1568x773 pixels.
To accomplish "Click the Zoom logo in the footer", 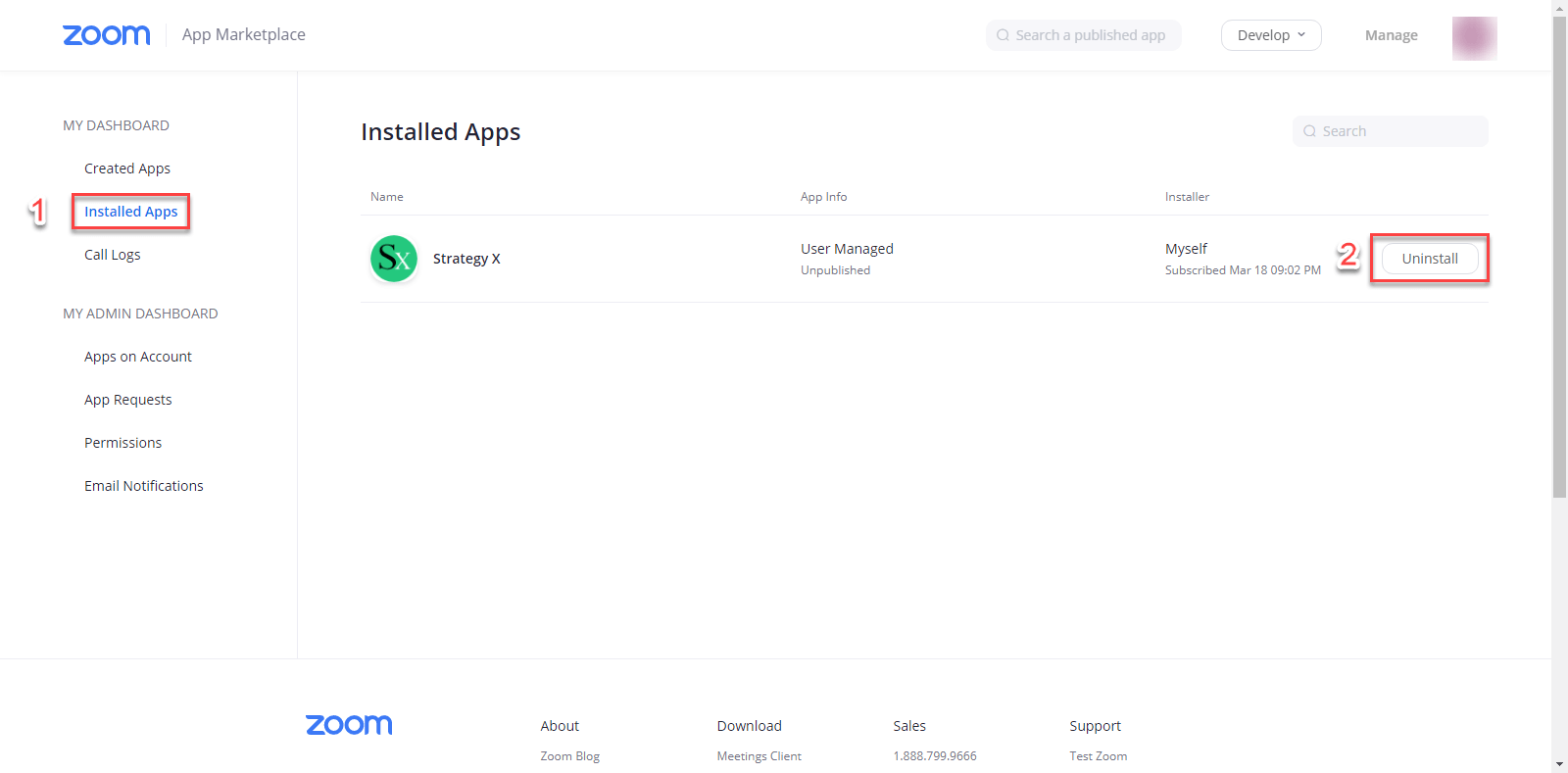I will click(x=349, y=725).
